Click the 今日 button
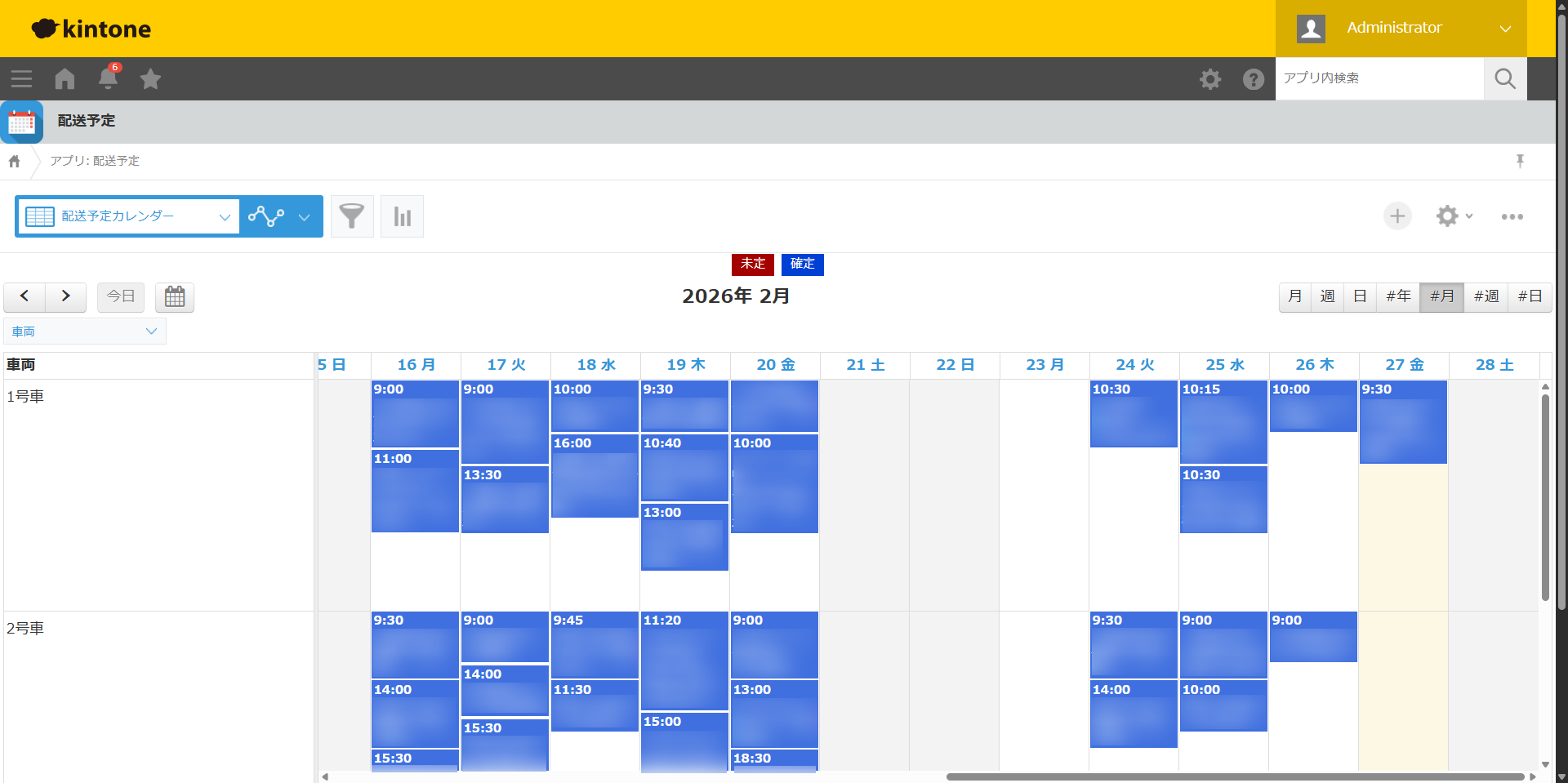 tap(121, 296)
